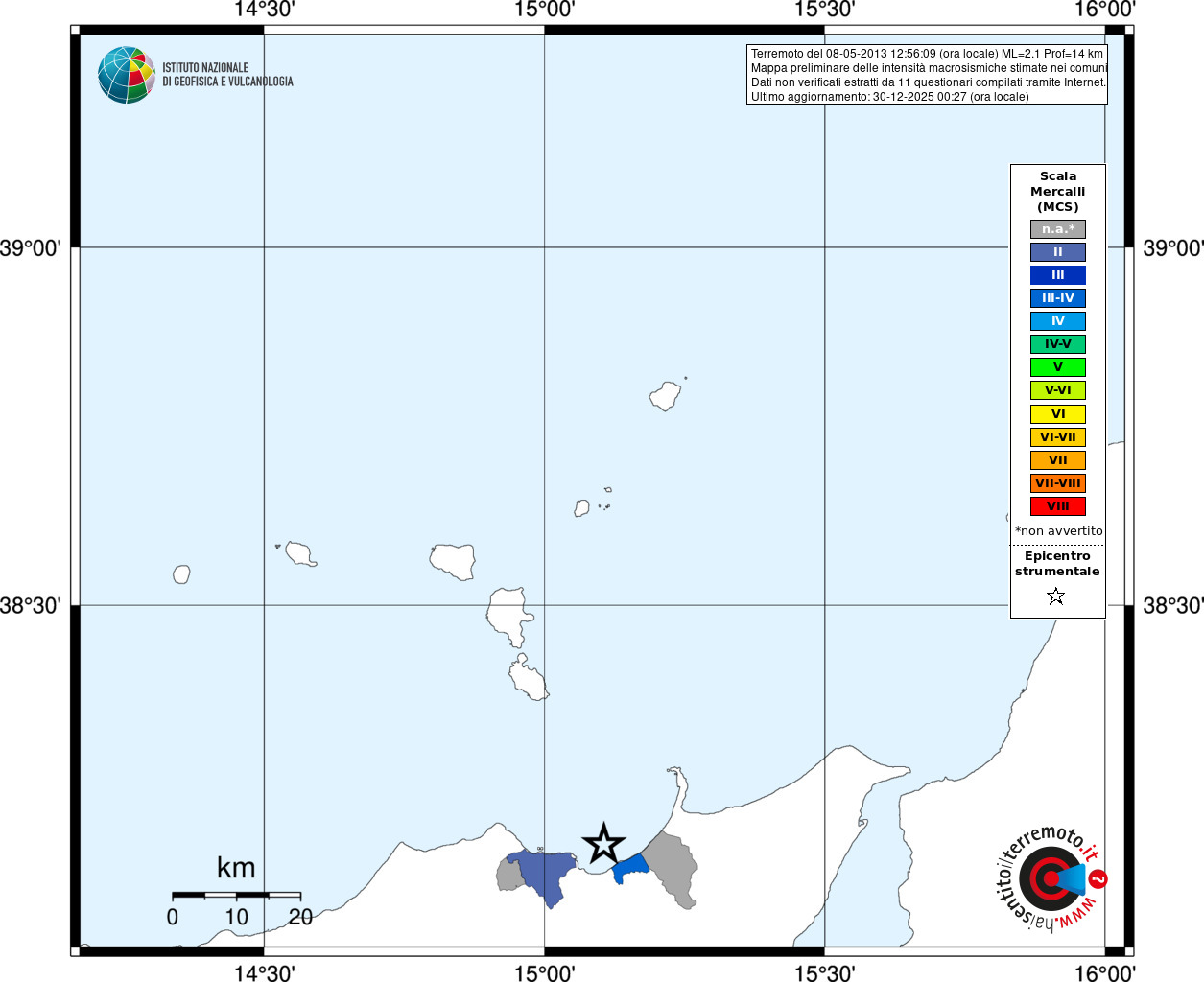The image size is (1204, 982).
Task: Click the 'Scala Mercalli (MCS)' legend title
Action: point(1058,192)
